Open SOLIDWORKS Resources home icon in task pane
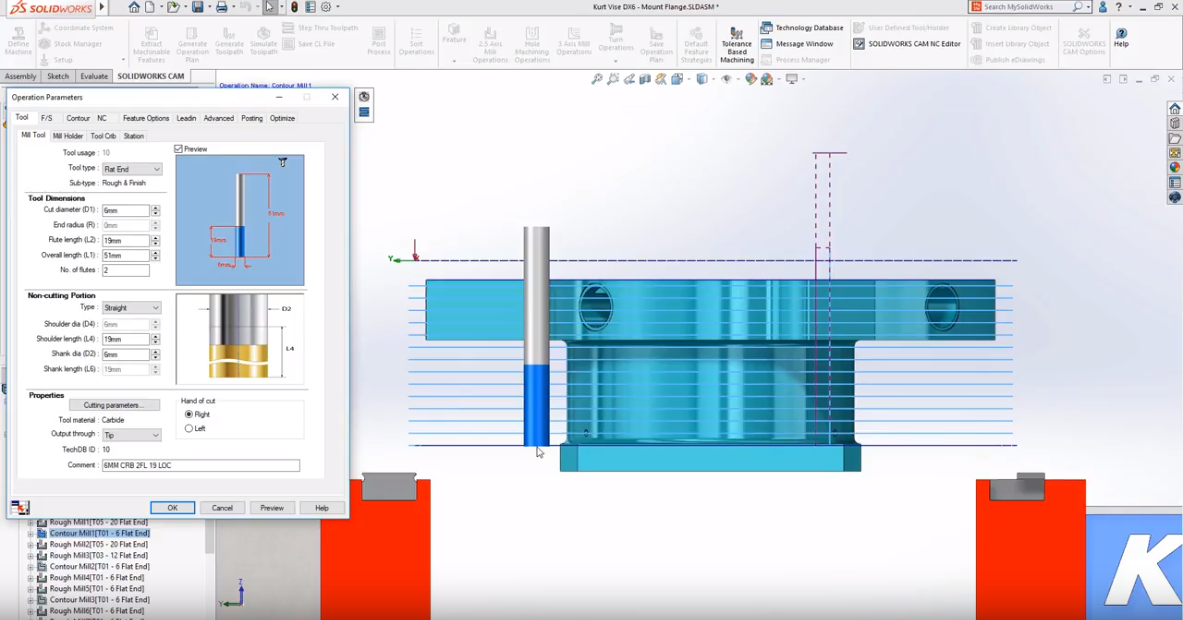This screenshot has height=620, width=1183. pyautogui.click(x=1174, y=109)
